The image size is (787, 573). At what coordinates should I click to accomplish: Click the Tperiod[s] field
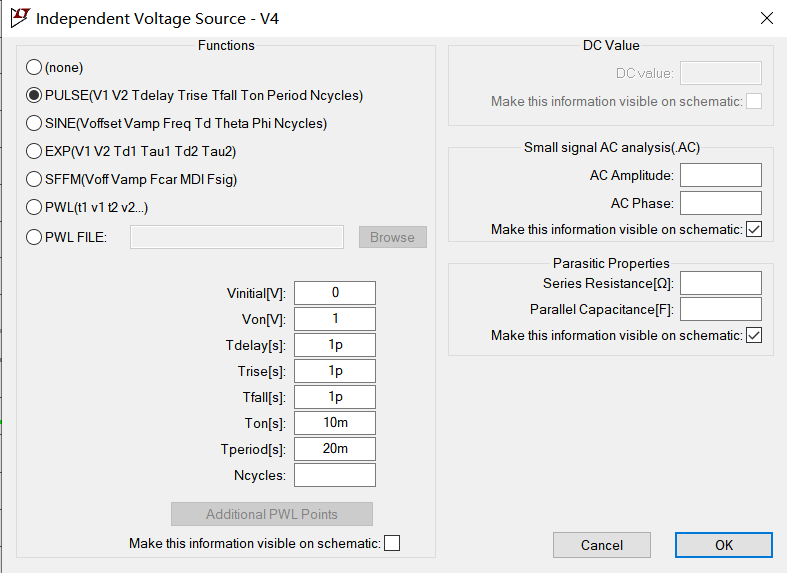click(x=335, y=449)
